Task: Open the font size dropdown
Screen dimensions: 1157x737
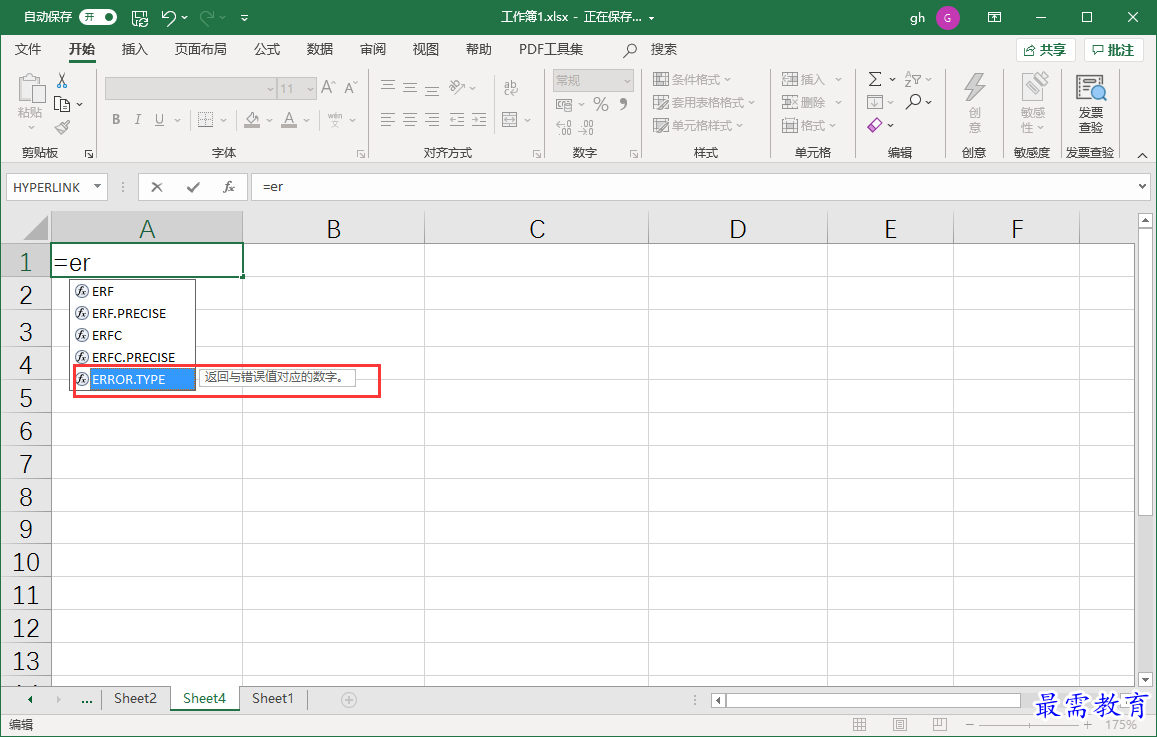Action: click(x=311, y=89)
